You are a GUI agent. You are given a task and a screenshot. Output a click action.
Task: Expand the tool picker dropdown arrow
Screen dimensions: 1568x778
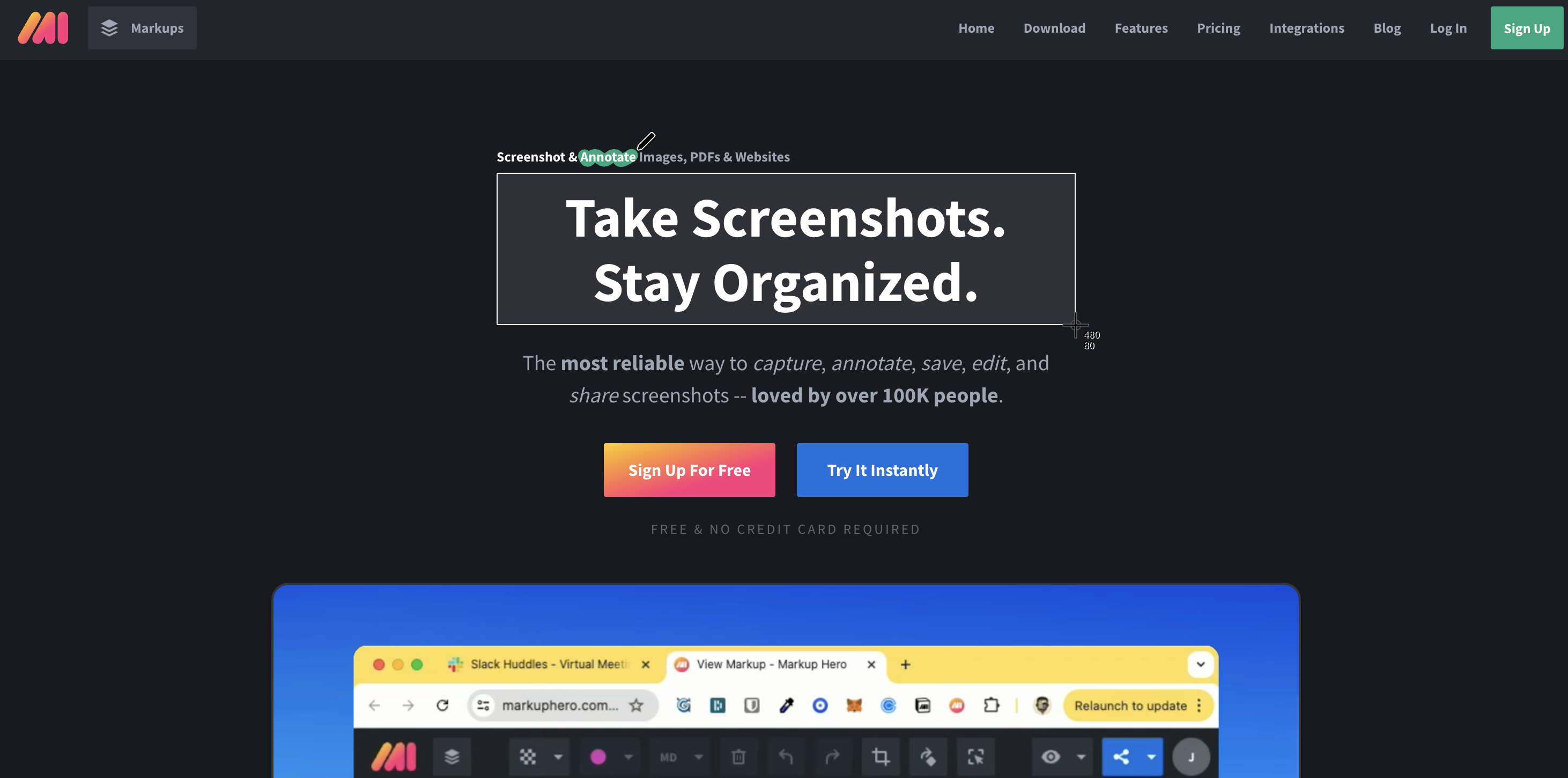(x=558, y=757)
